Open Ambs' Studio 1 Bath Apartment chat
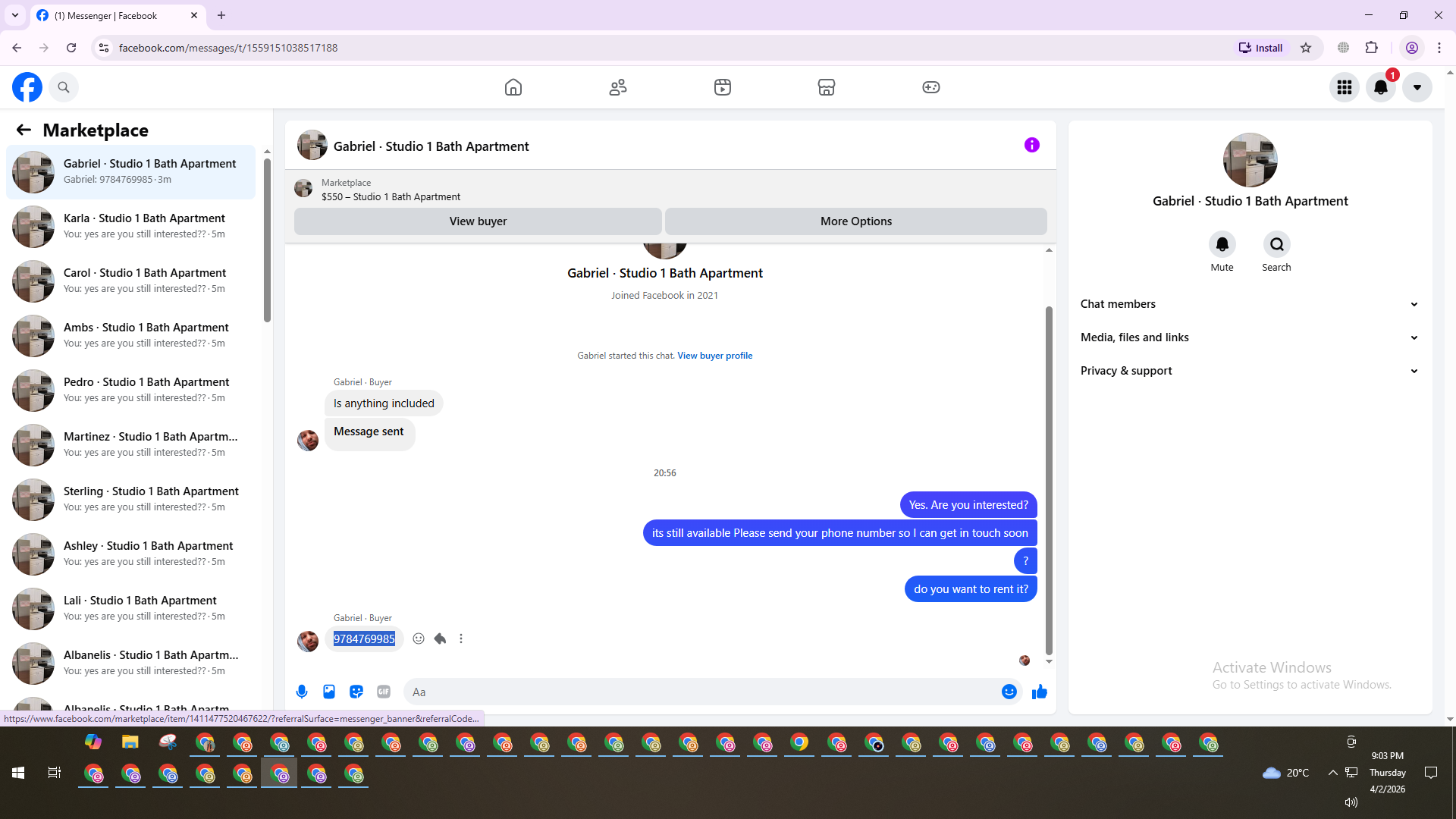This screenshot has width=1456, height=819. 131,336
